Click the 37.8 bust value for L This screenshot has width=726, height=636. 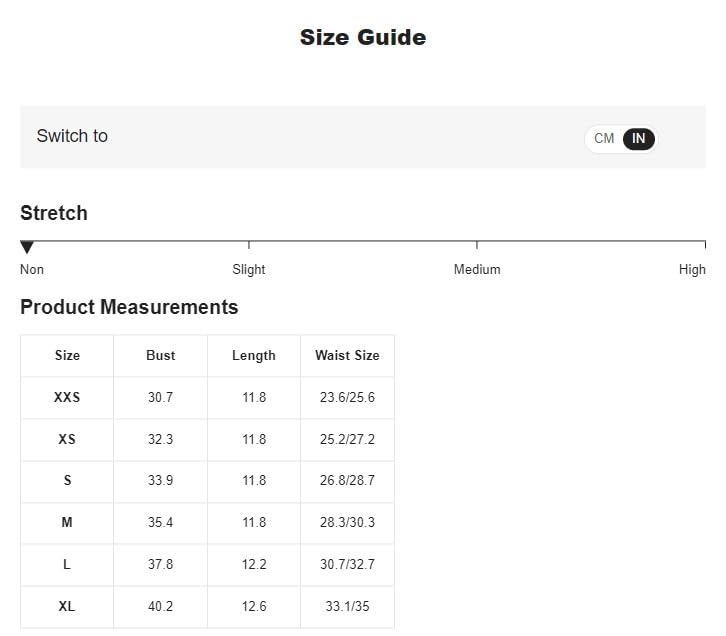160,564
